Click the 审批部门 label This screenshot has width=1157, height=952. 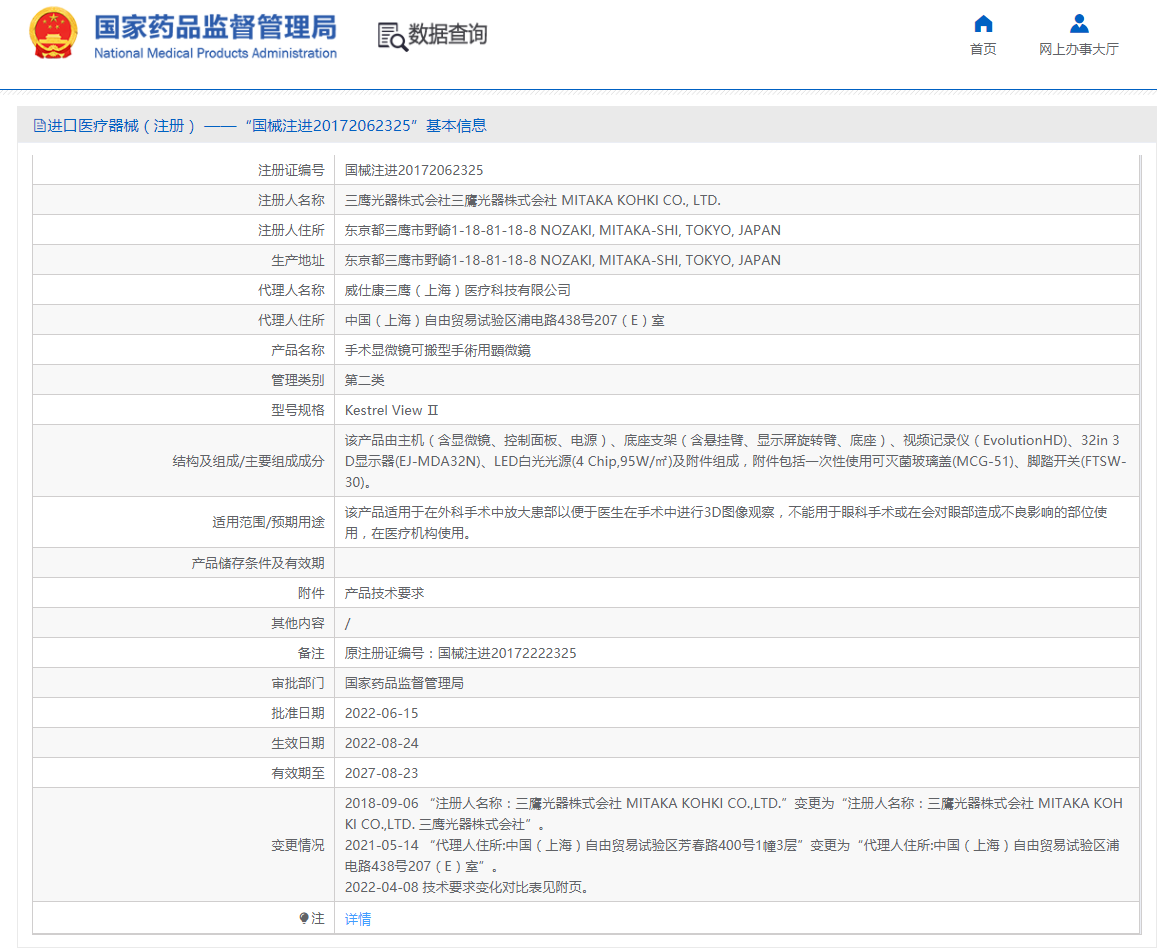pos(297,683)
